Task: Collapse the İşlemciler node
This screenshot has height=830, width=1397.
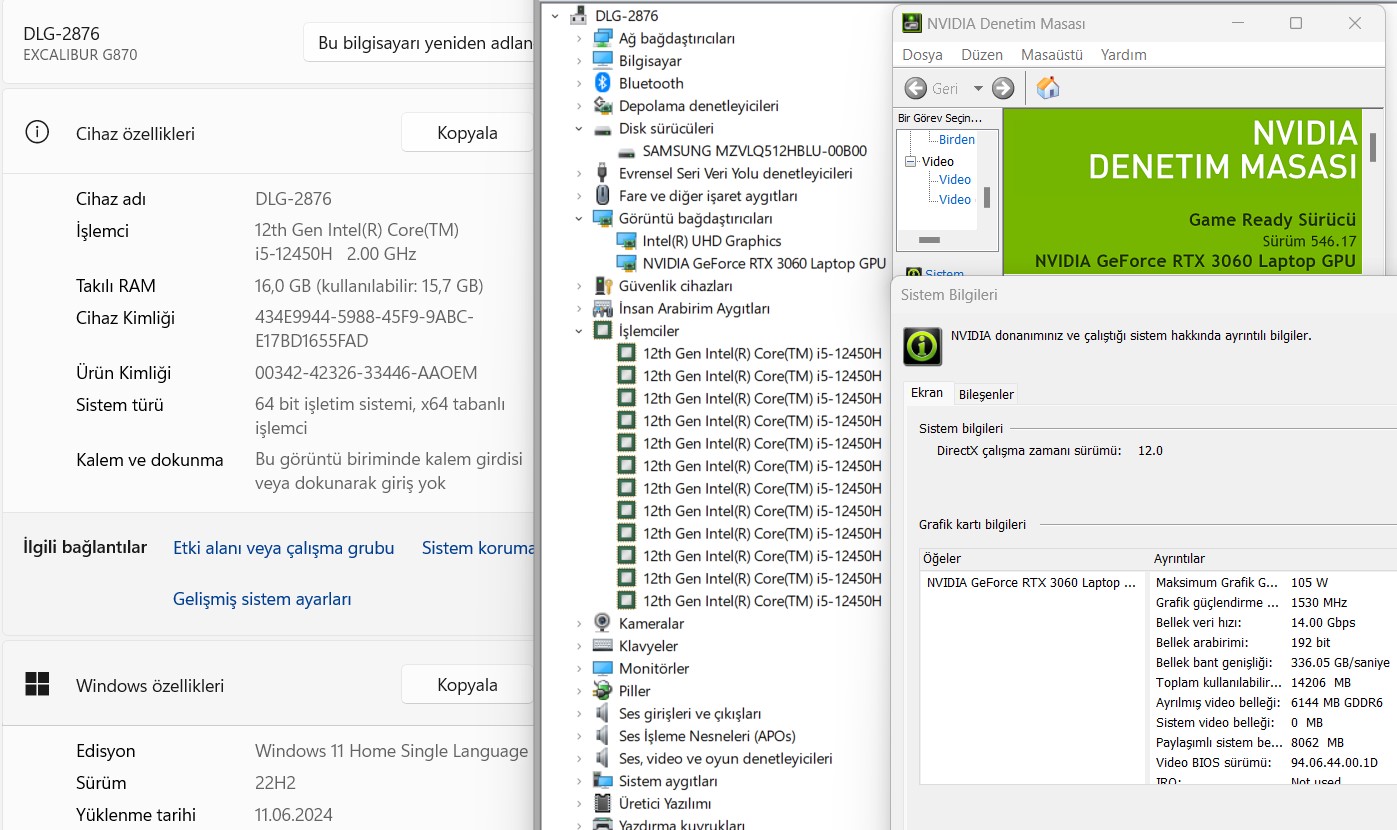Action: tap(579, 331)
